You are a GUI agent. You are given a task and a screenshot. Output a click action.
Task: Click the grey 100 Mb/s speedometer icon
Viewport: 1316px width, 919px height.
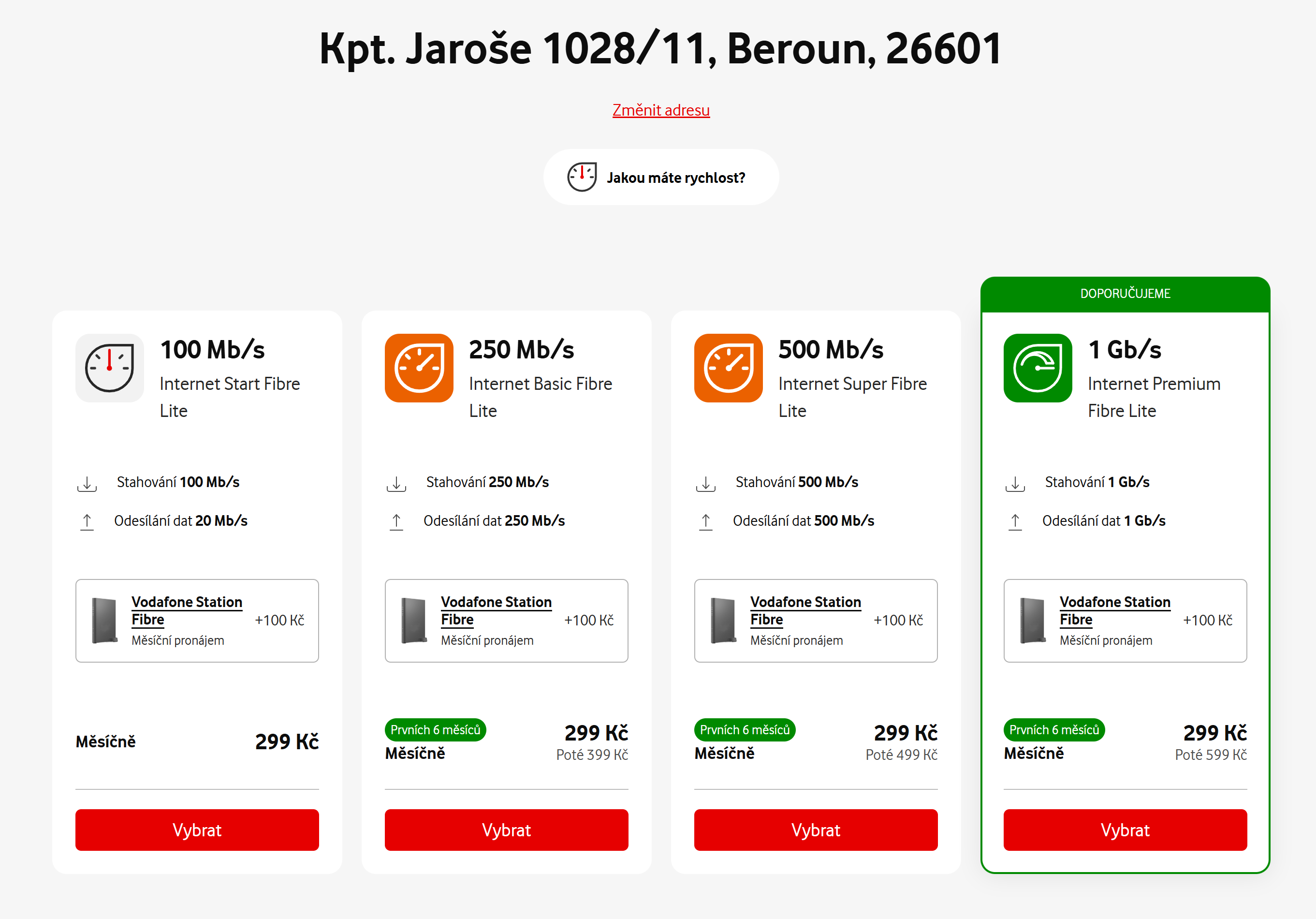[x=109, y=368]
